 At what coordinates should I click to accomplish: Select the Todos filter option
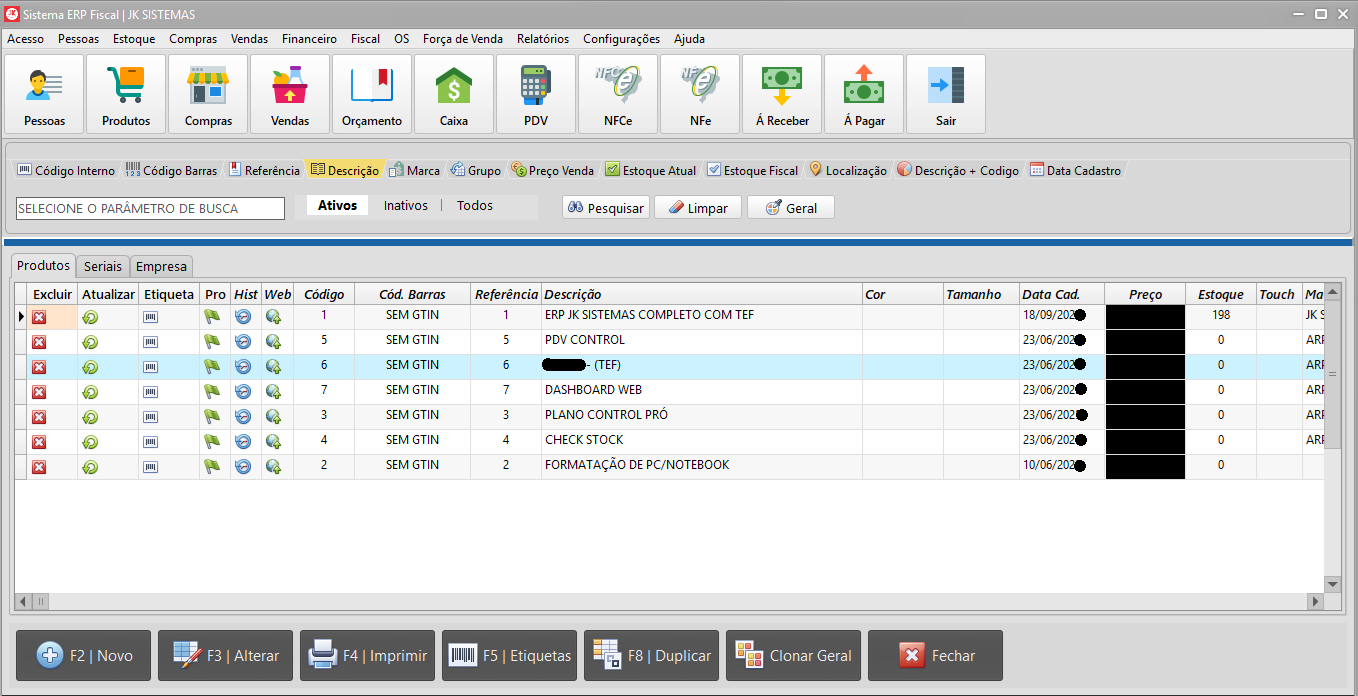click(475, 205)
